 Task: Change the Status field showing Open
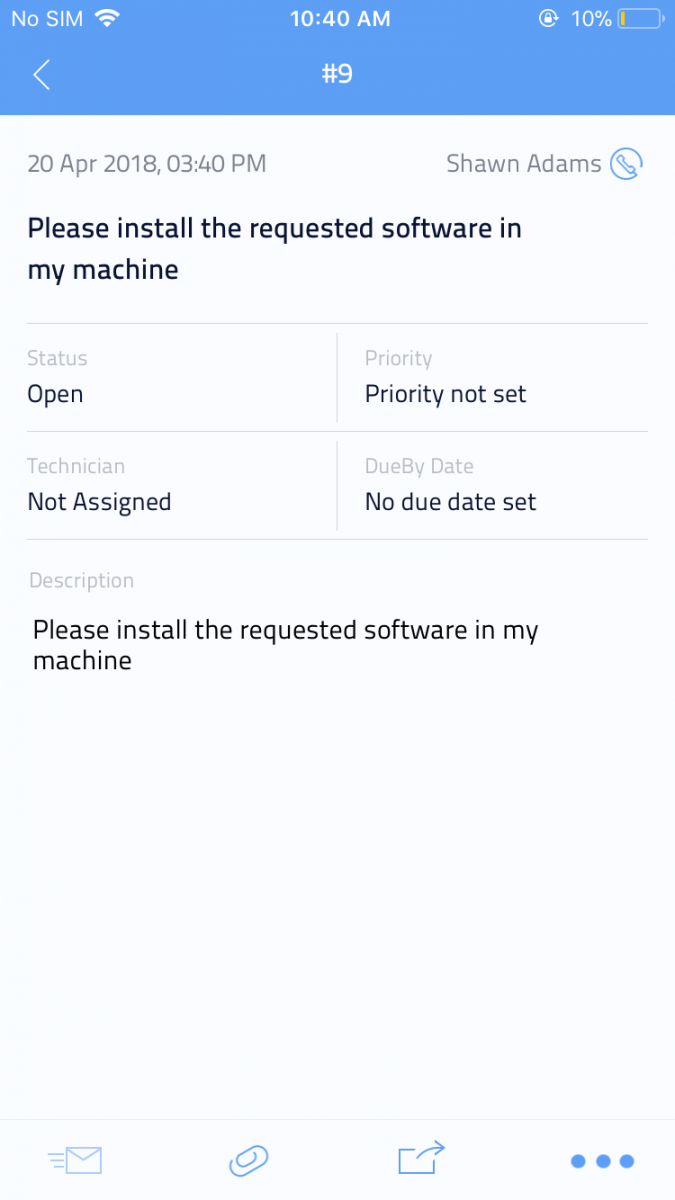click(x=55, y=394)
